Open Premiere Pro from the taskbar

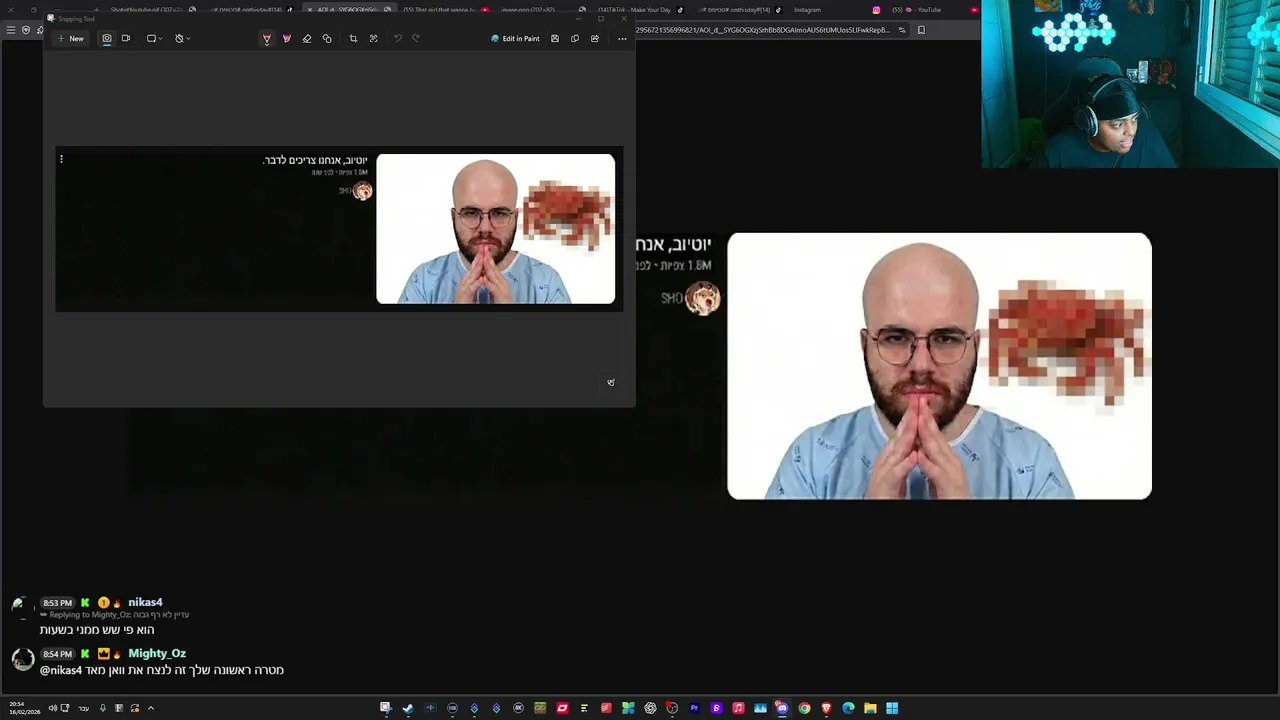click(x=694, y=708)
